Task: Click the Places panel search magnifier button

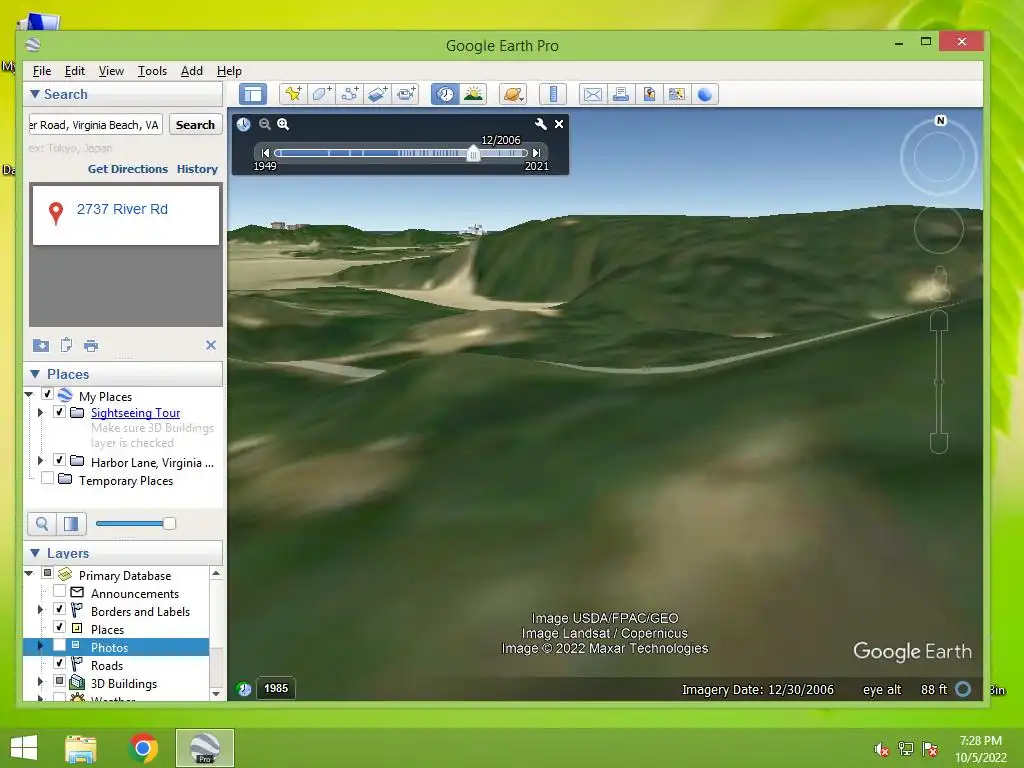Action: (x=42, y=524)
